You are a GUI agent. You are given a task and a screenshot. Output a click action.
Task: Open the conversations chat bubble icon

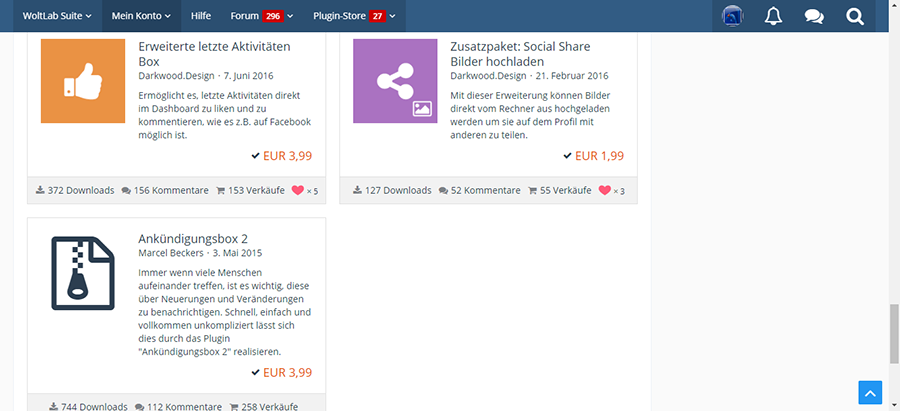tap(814, 16)
